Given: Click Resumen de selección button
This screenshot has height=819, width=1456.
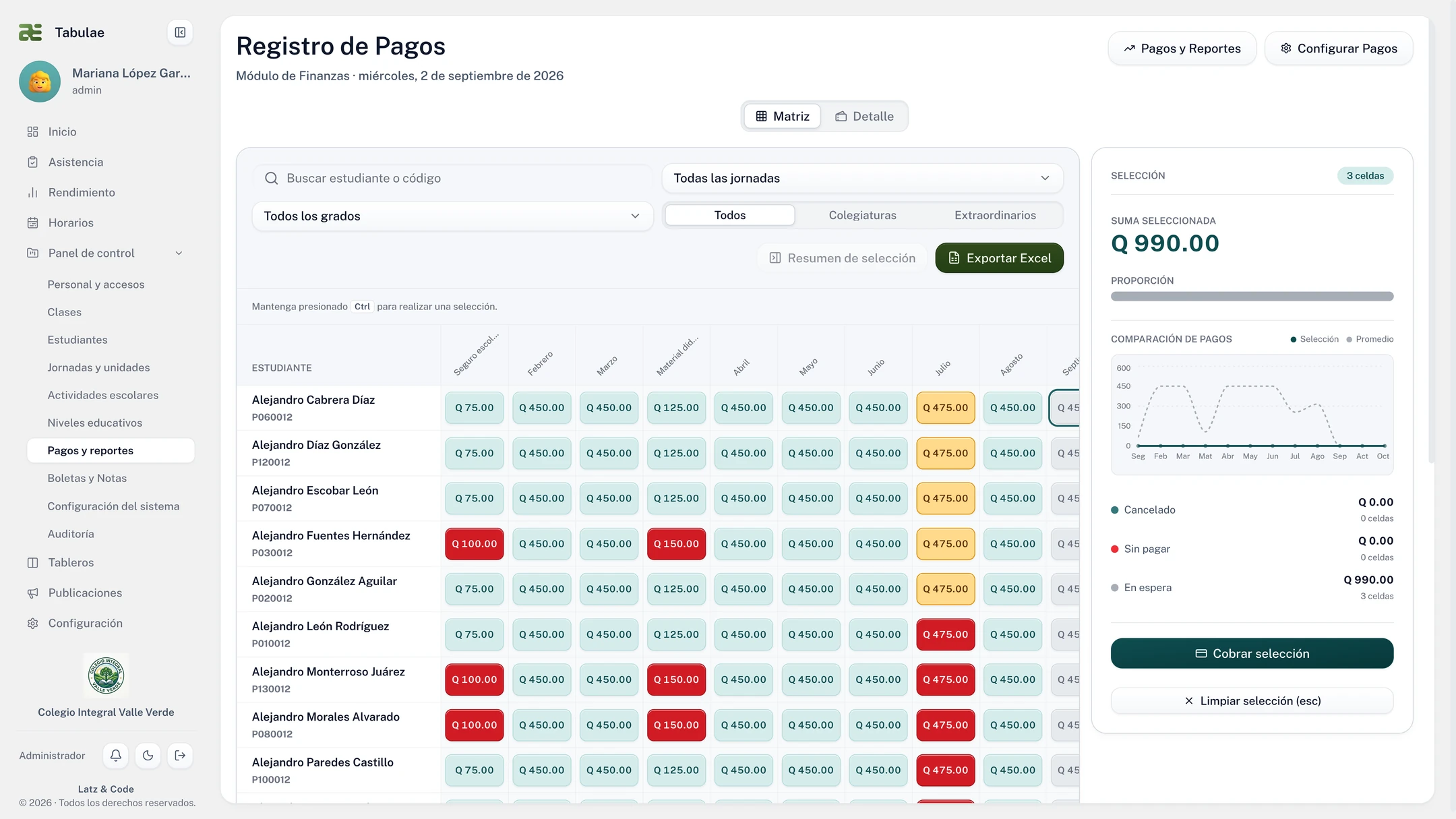Looking at the screenshot, I should click(843, 258).
